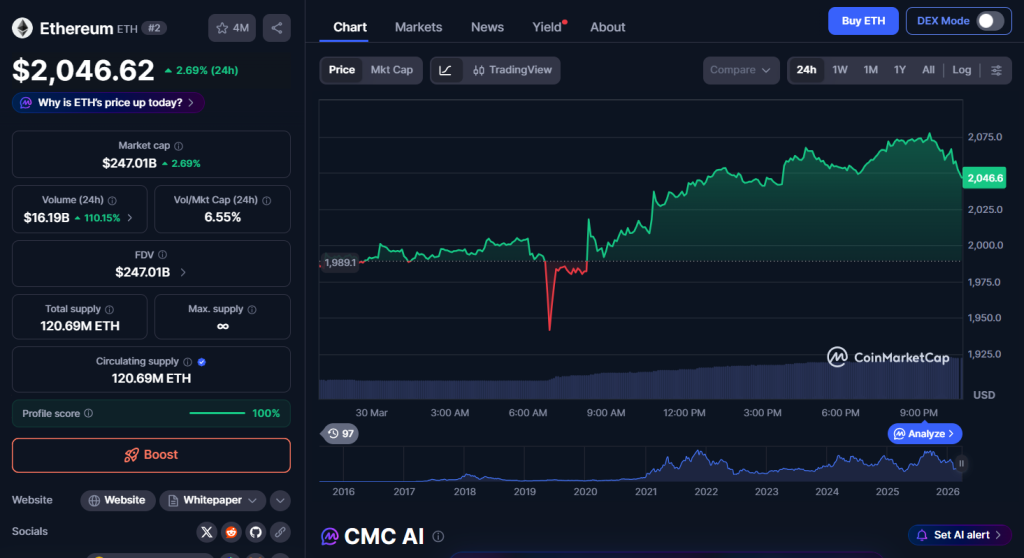Click the orange Boost button

click(x=151, y=455)
